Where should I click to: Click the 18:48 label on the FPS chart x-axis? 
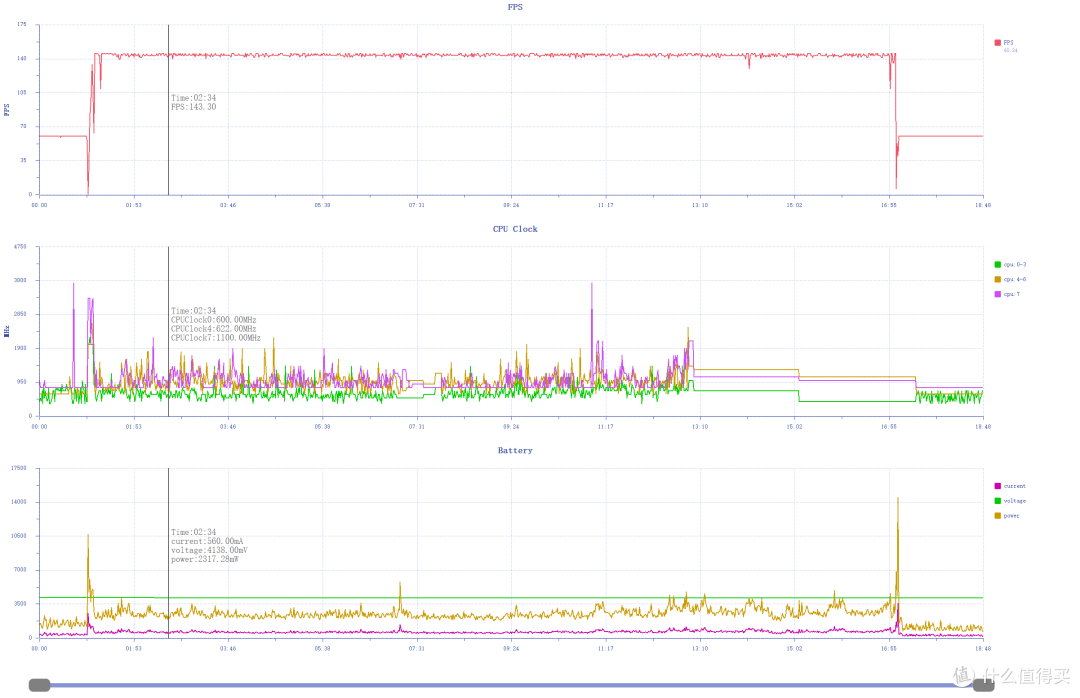pyautogui.click(x=983, y=205)
